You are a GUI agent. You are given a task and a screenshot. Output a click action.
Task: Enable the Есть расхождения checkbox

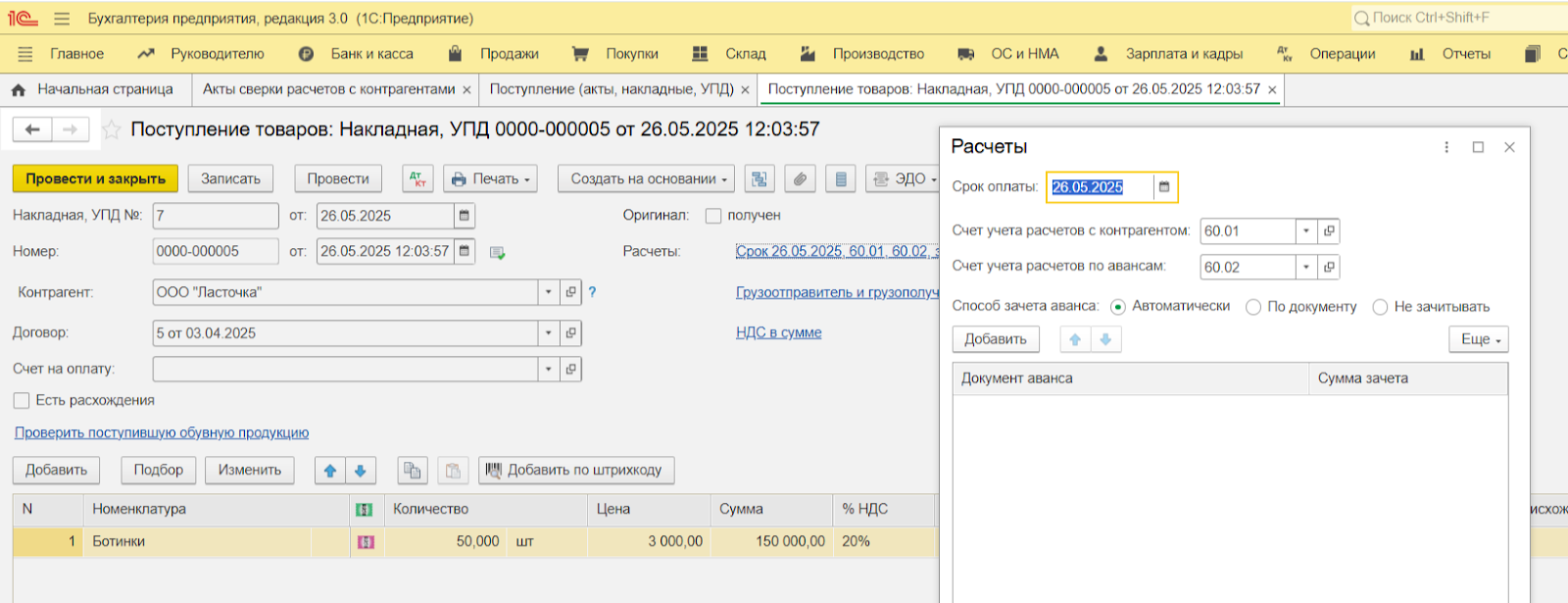pos(22,401)
